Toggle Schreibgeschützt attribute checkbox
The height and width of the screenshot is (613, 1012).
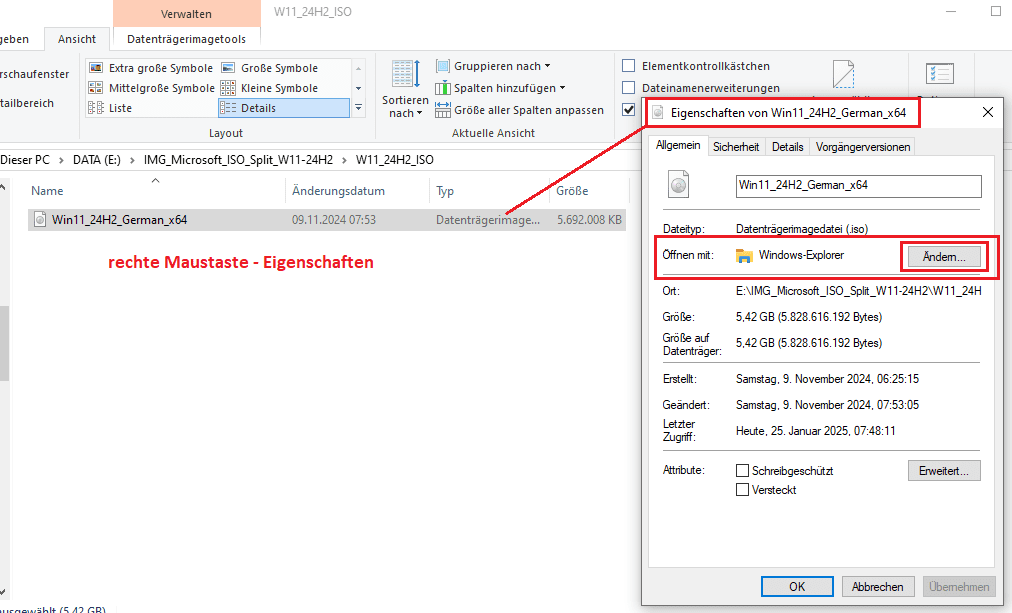point(742,470)
